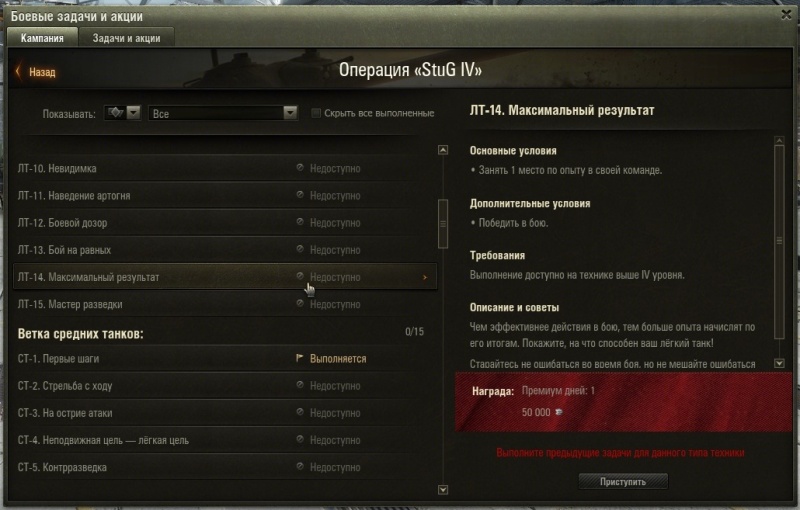The width and height of the screenshot is (800, 510).
Task: Click unavailable status icon for СТ-5 Контрразведка
Action: 300,466
